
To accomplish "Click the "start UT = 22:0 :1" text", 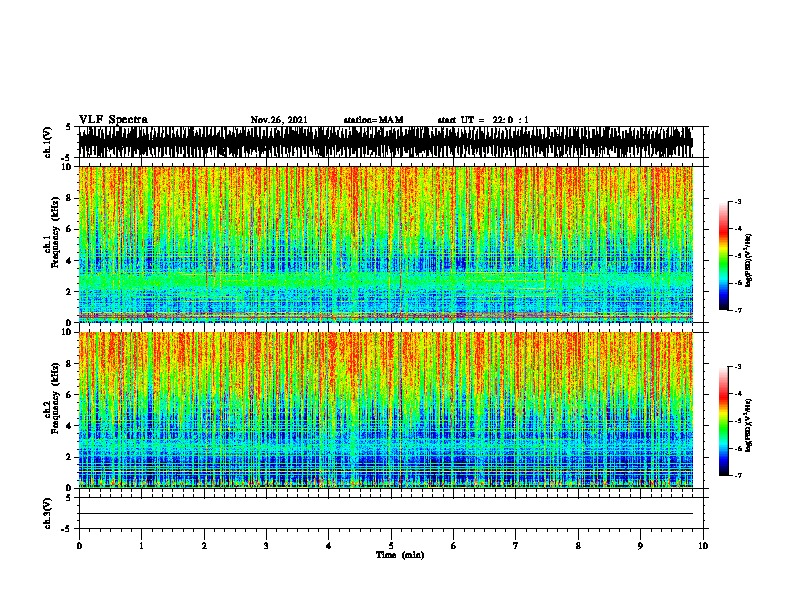I will click(483, 120).
